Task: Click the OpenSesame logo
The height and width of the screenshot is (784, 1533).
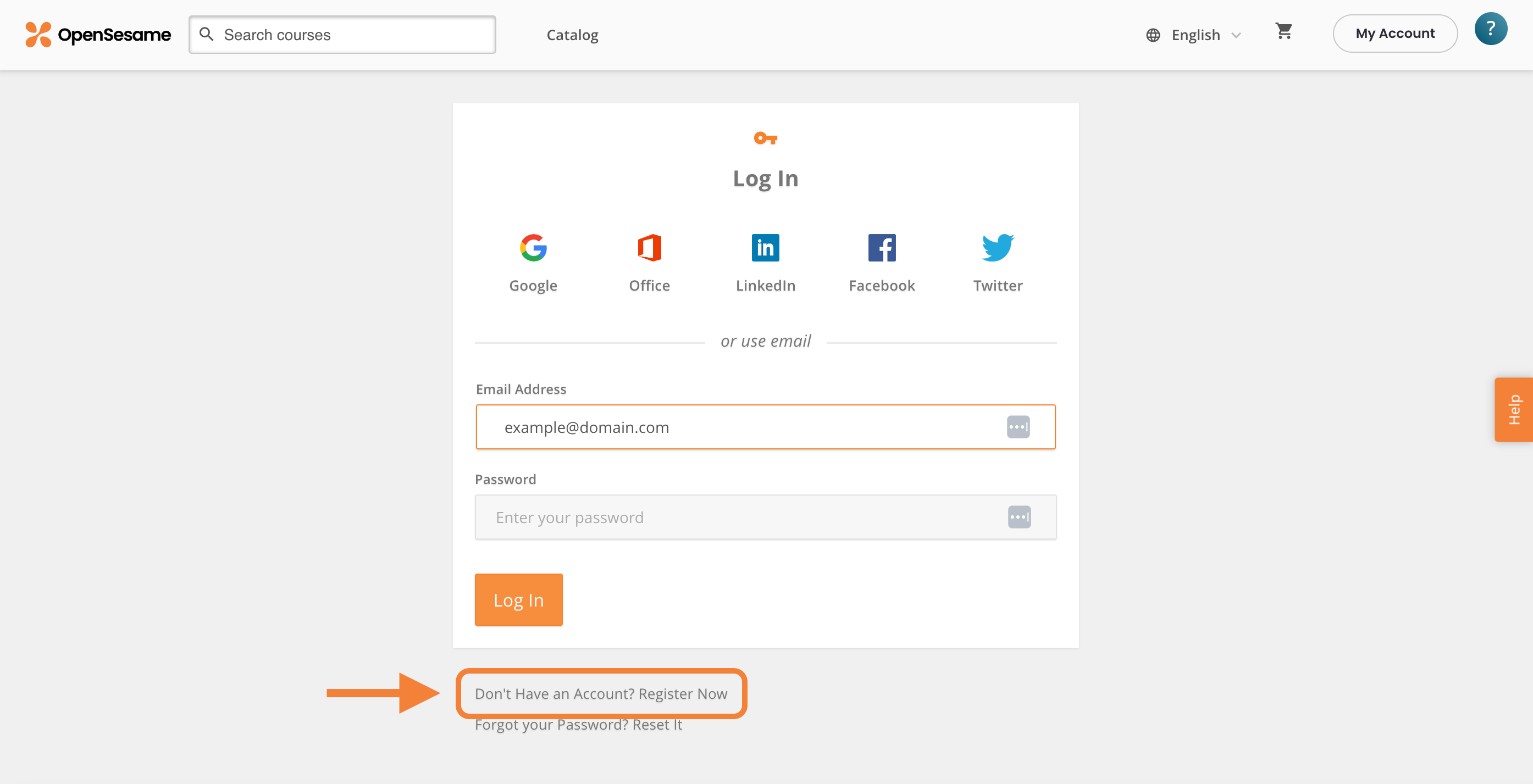Action: pos(98,35)
